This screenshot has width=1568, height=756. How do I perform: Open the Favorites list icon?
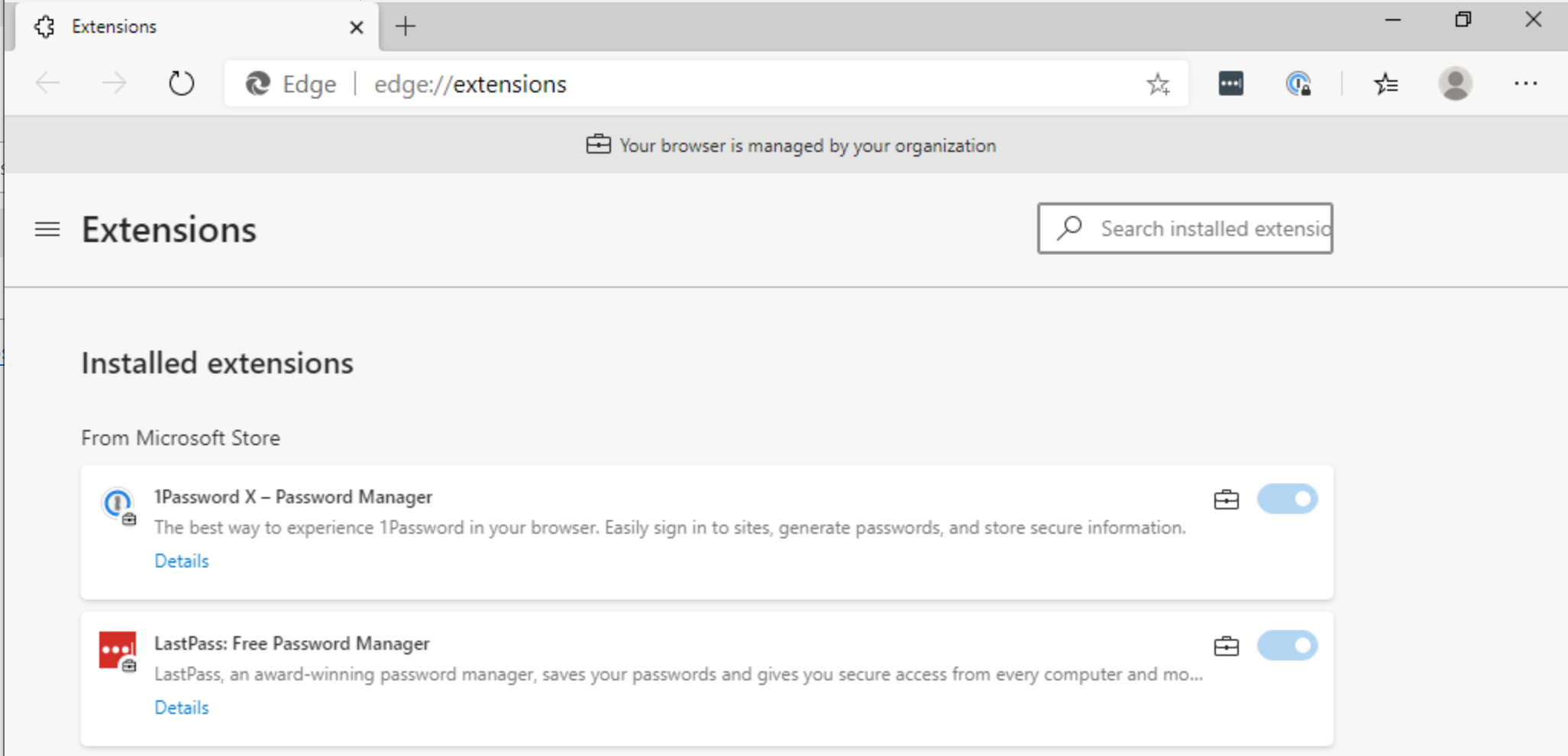pos(1385,83)
